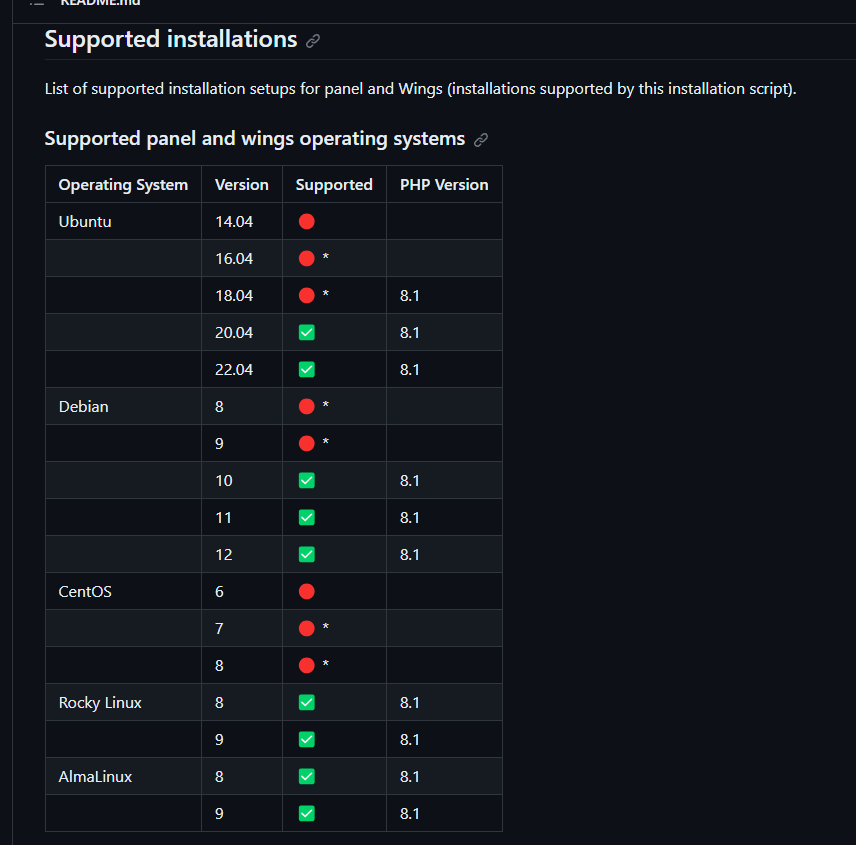Viewport: 856px width, 845px height.
Task: Click the green check for Rocky Linux 8
Action: (307, 702)
